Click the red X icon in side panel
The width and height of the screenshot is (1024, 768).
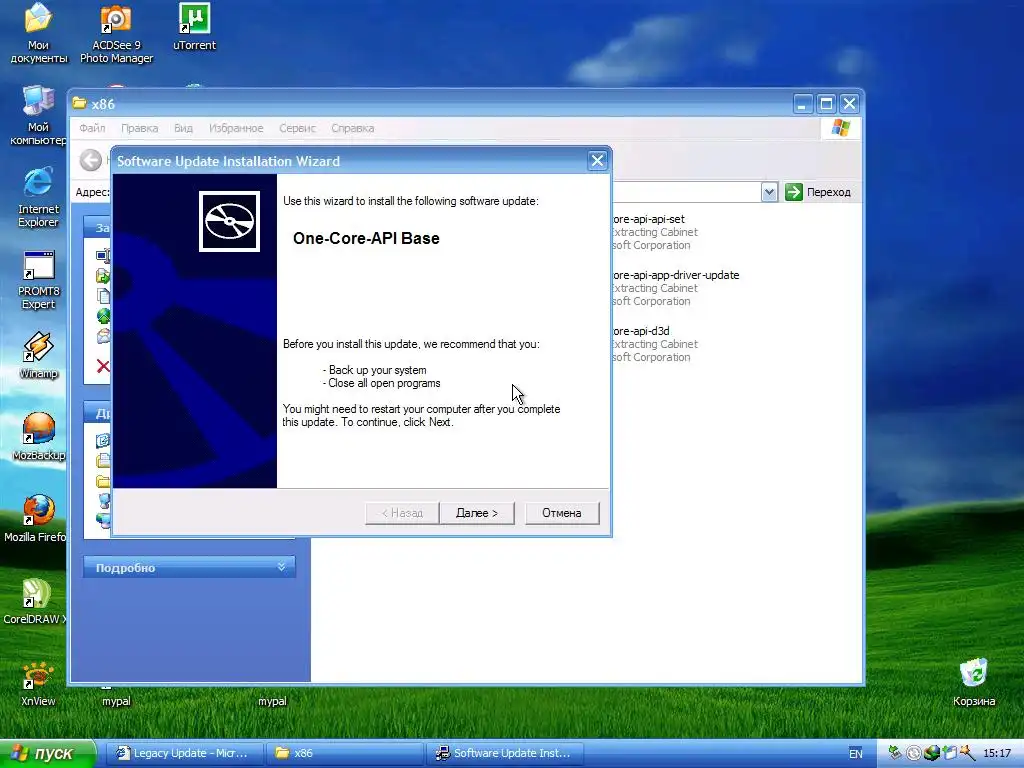(x=103, y=366)
